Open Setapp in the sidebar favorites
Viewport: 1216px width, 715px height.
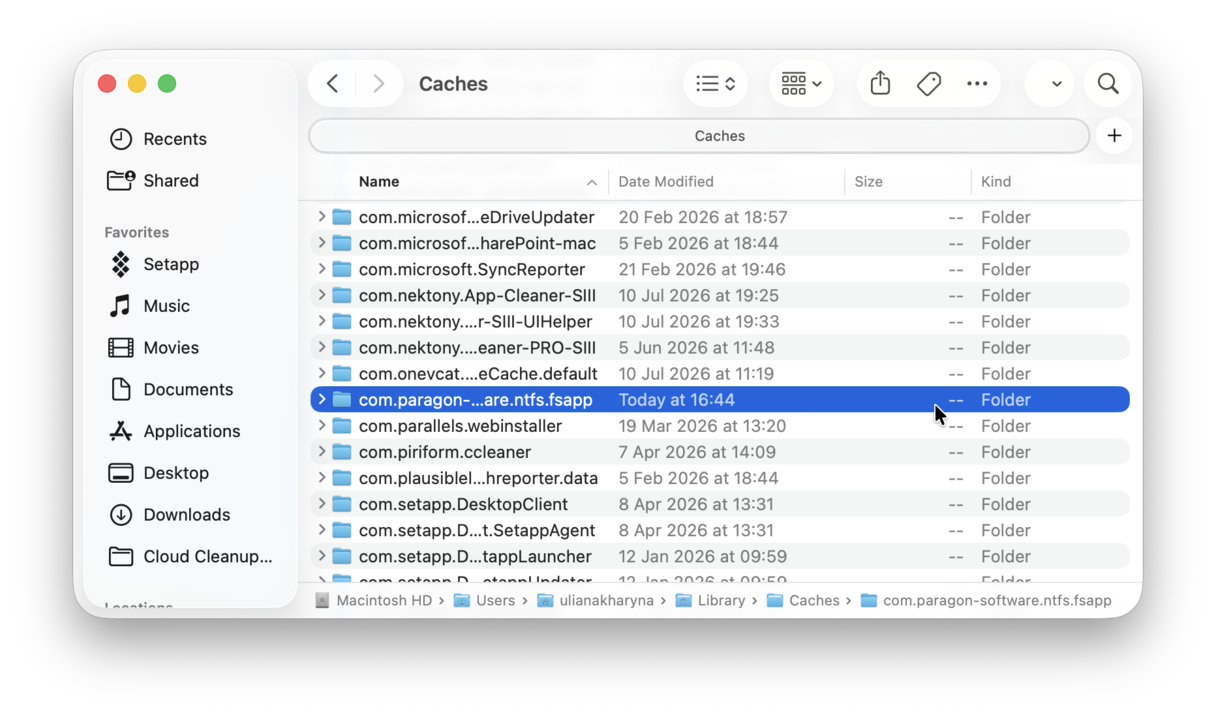click(170, 264)
